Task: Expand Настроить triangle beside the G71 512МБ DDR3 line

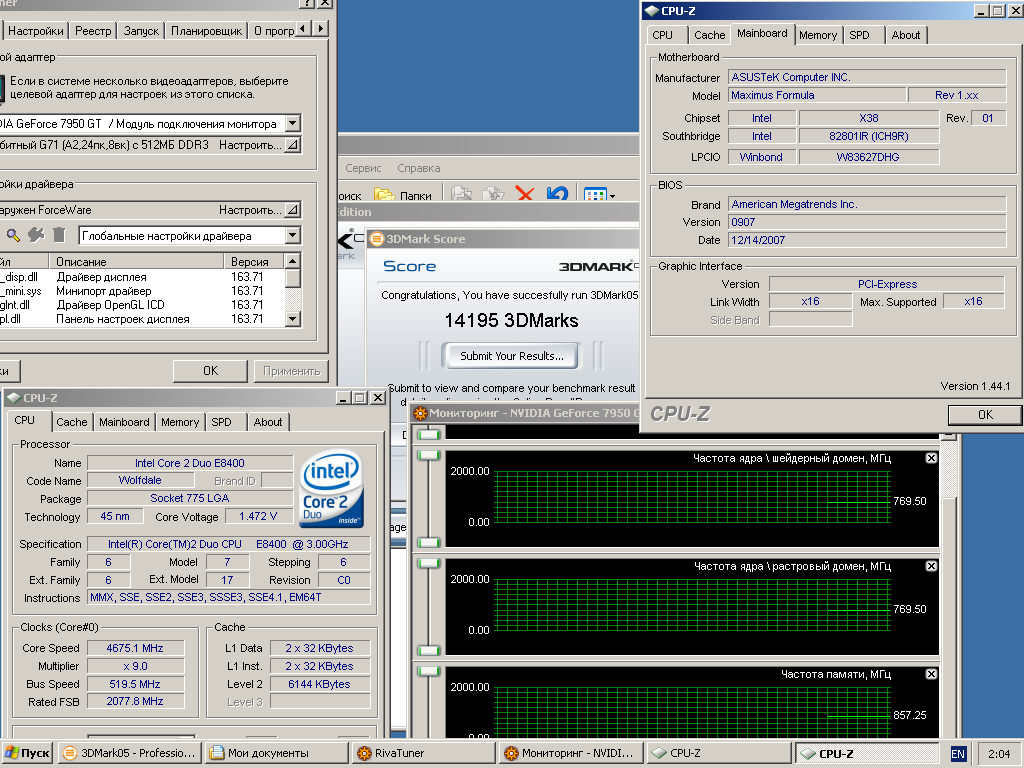Action: click(x=293, y=144)
